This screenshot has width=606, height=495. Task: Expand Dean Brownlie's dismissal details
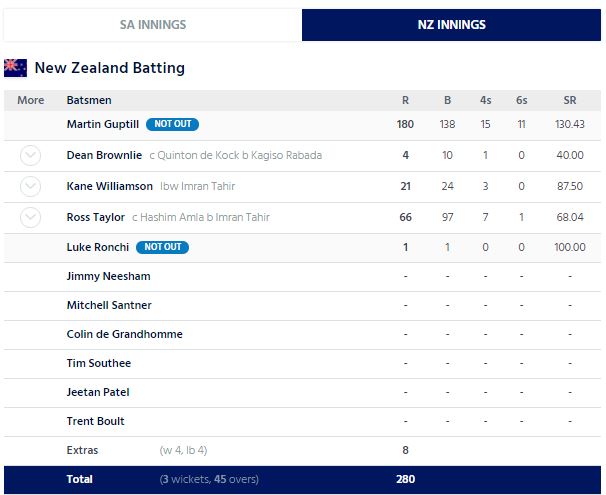click(30, 156)
